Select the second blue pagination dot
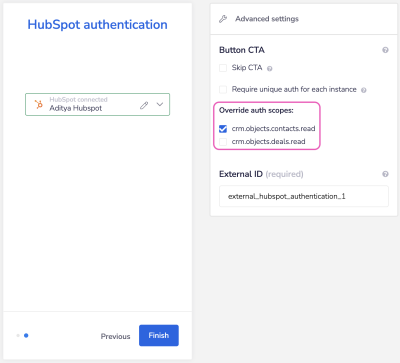The width and height of the screenshot is (400, 363). [x=26, y=335]
